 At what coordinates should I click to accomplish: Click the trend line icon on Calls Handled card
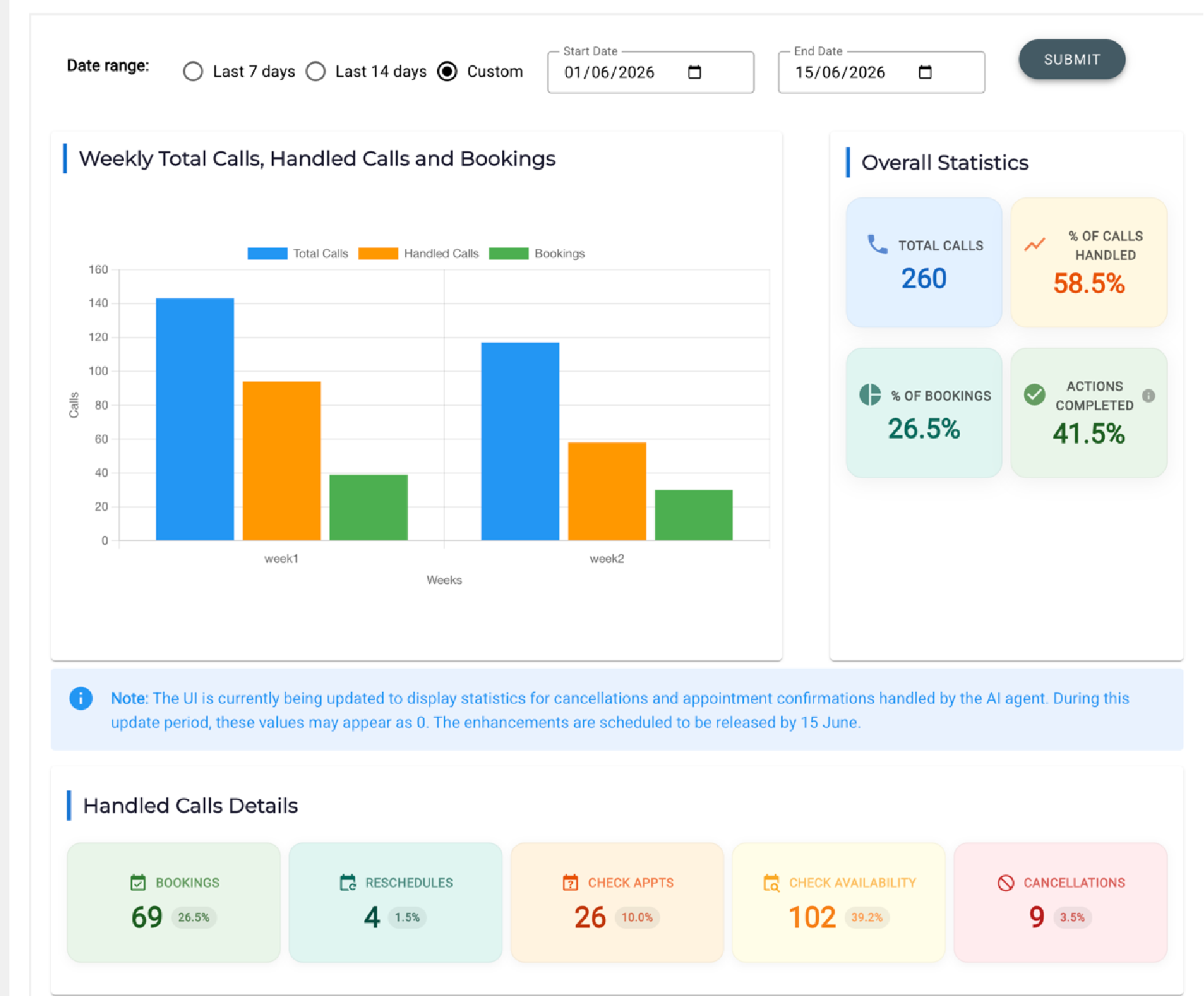1034,245
